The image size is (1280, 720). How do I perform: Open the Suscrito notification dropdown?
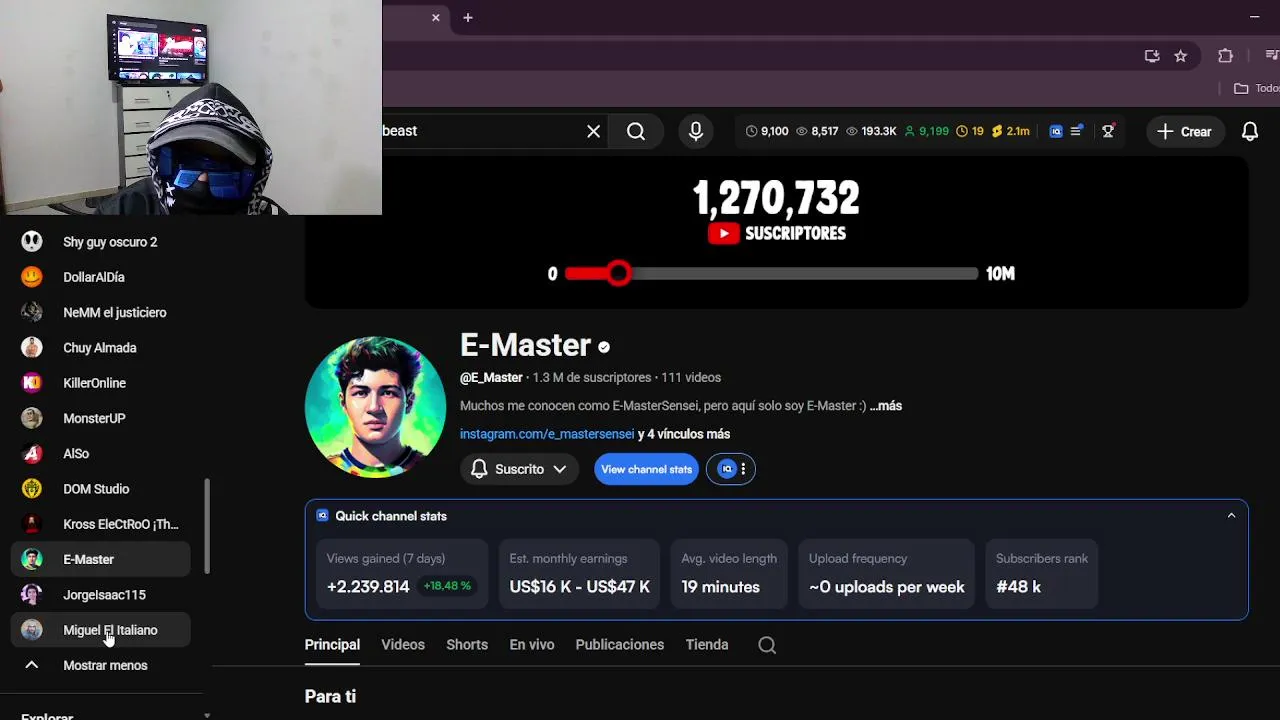[x=519, y=469]
